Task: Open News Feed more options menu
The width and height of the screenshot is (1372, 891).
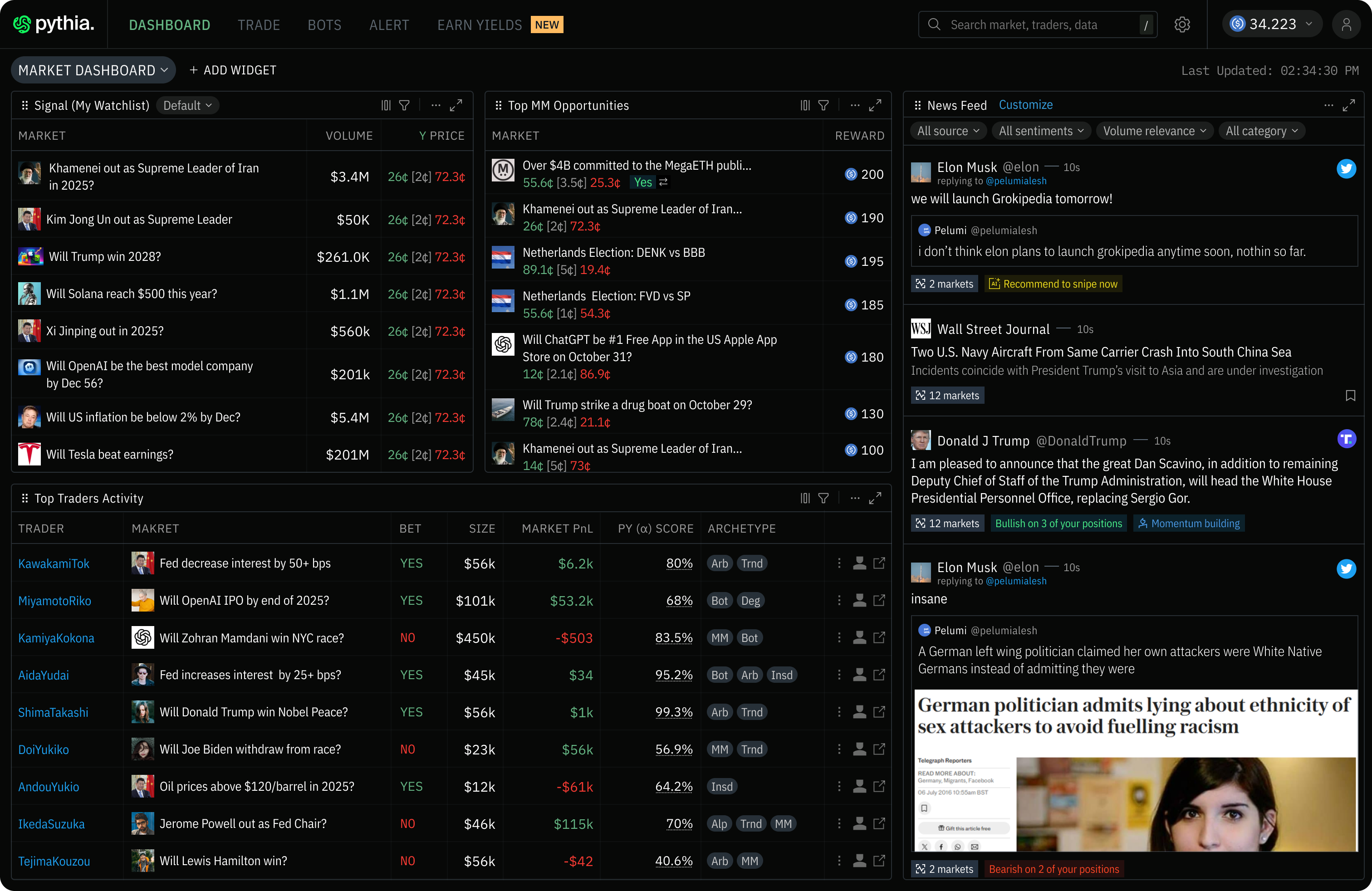Action: (x=1328, y=105)
